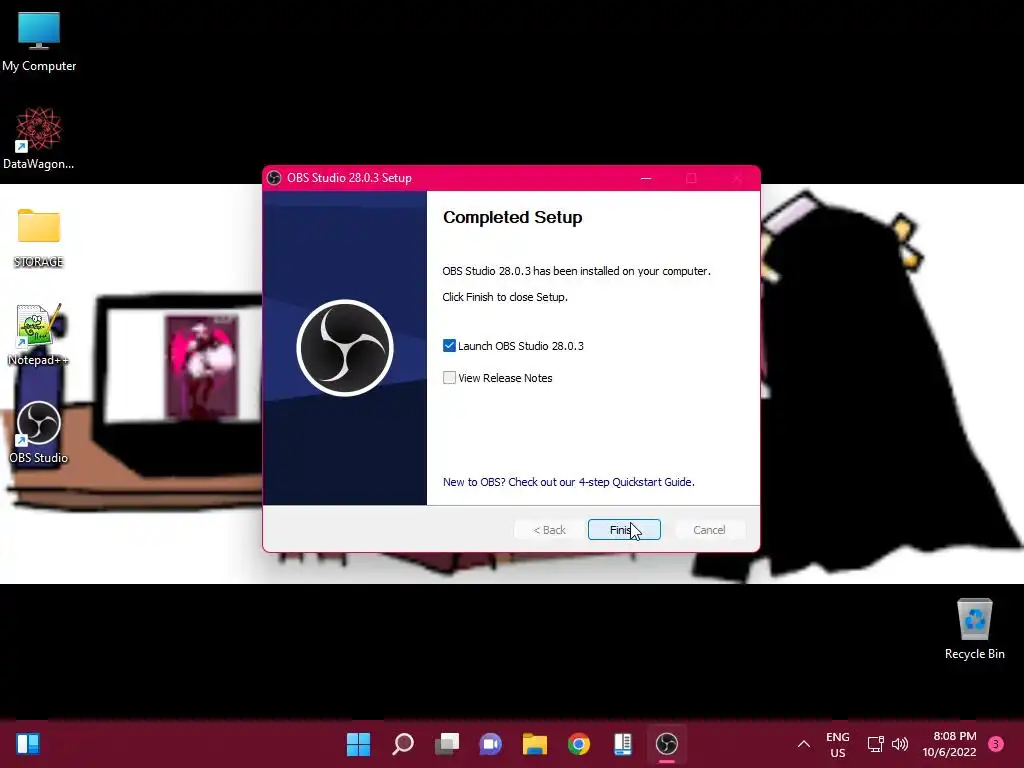This screenshot has width=1024, height=768.
Task: Open the Windows Start menu
Action: (359, 744)
